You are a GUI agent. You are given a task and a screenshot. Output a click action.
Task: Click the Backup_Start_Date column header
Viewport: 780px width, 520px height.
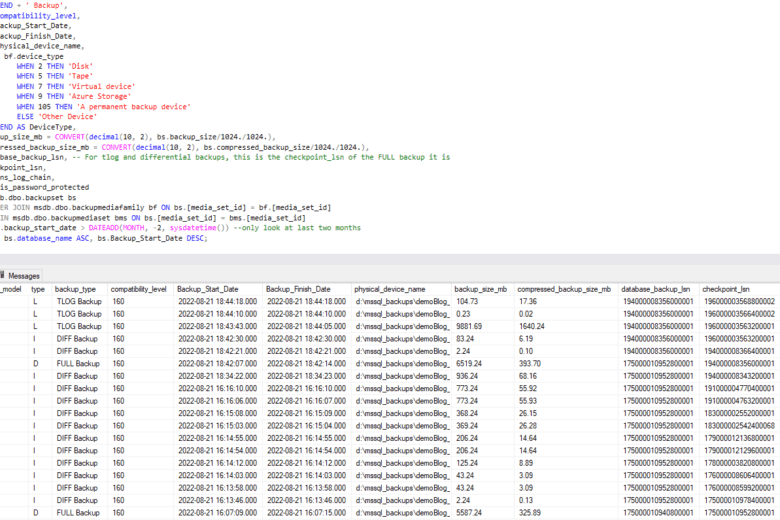pyautogui.click(x=208, y=289)
